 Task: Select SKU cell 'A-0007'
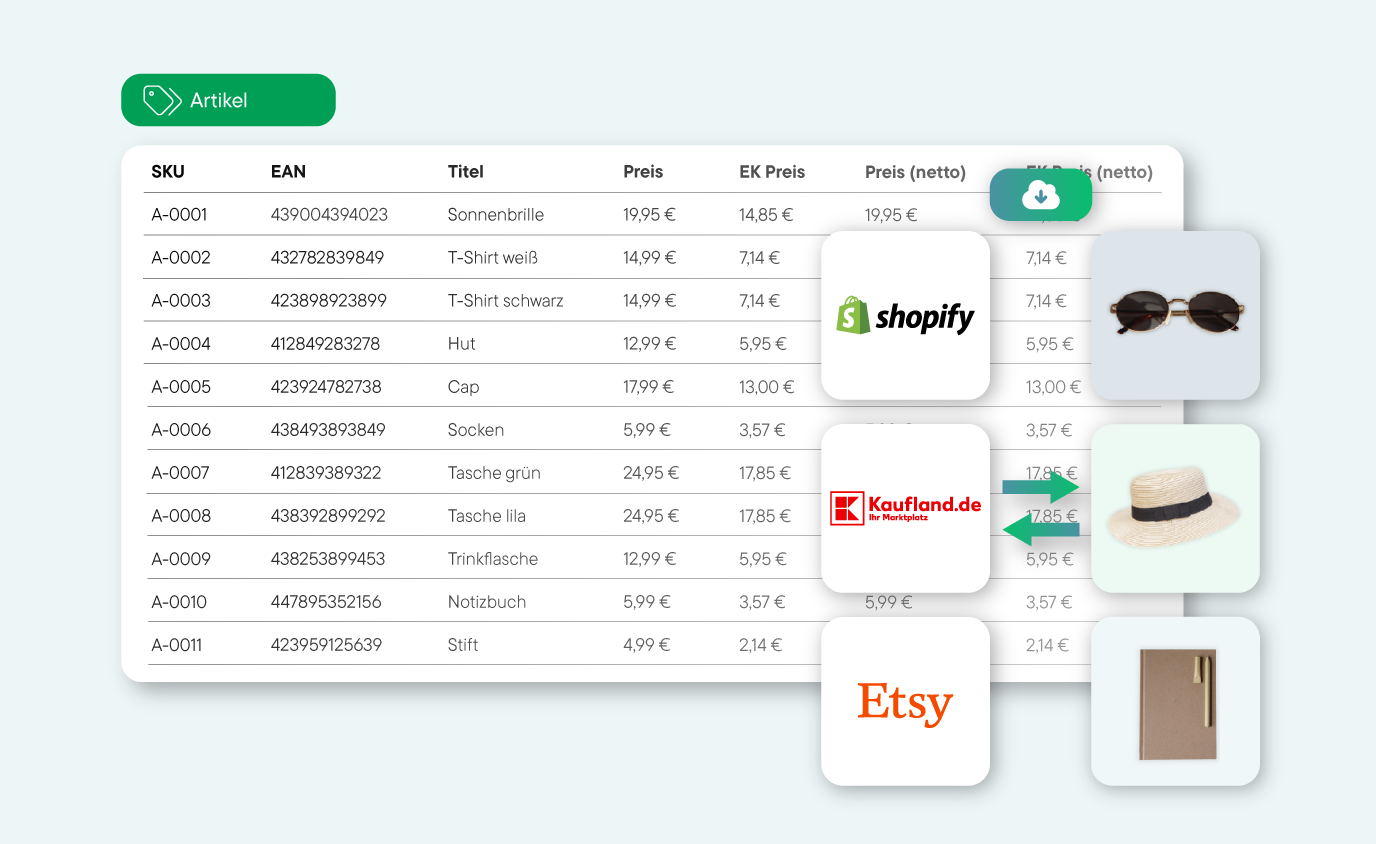[x=180, y=473]
